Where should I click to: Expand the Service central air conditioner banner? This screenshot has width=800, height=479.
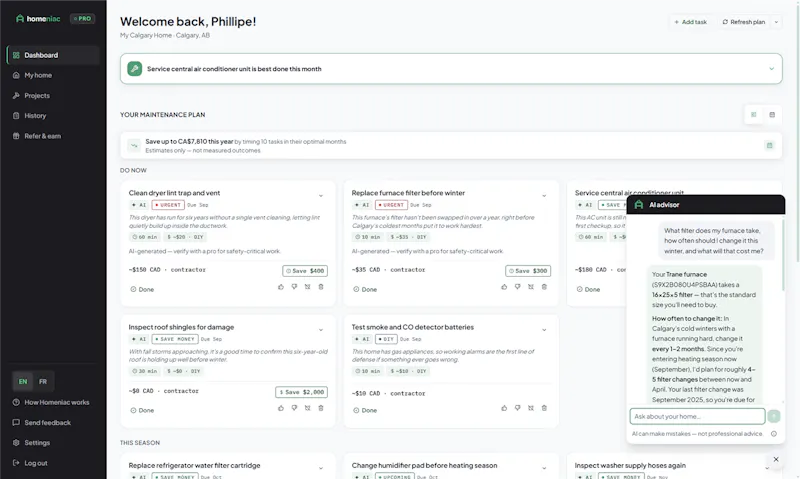click(x=771, y=69)
